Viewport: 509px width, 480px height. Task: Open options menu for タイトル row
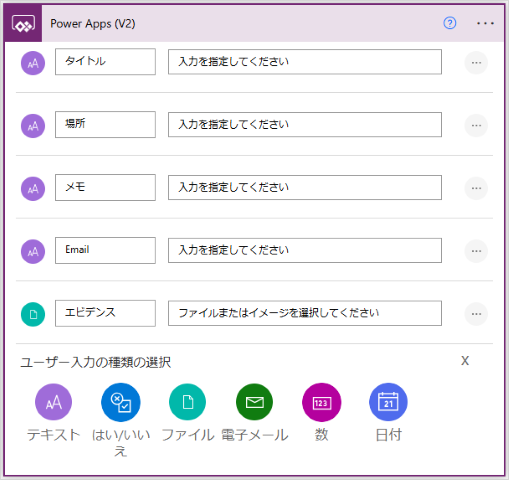(x=476, y=63)
